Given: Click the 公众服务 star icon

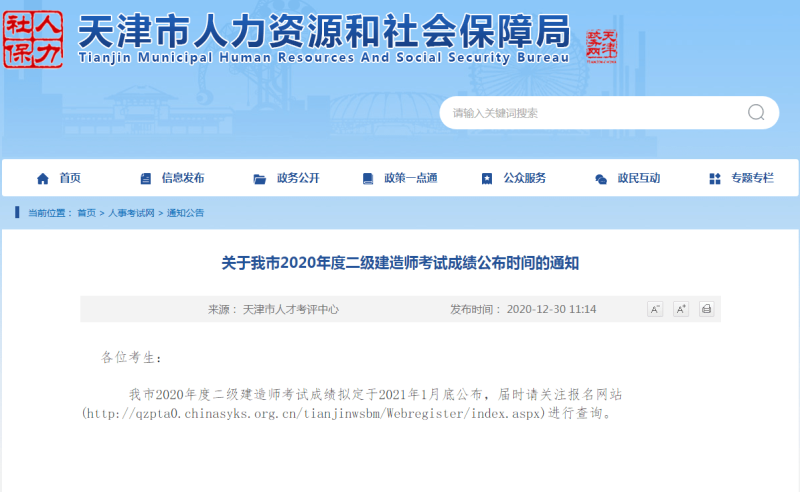Looking at the screenshot, I should click(x=487, y=179).
